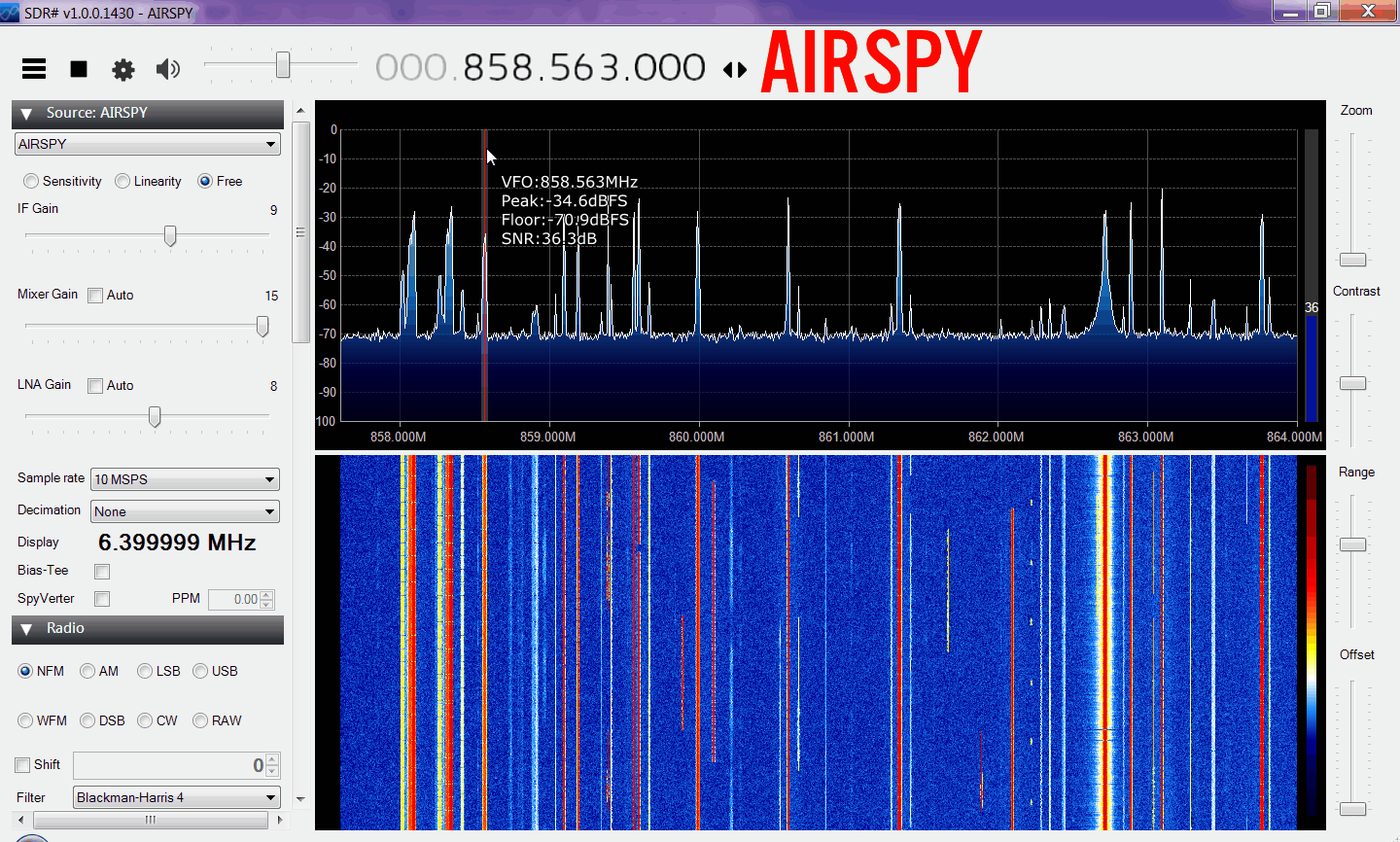Open the AIRSPY source device dropdown
The image size is (1400, 842).
148,144
